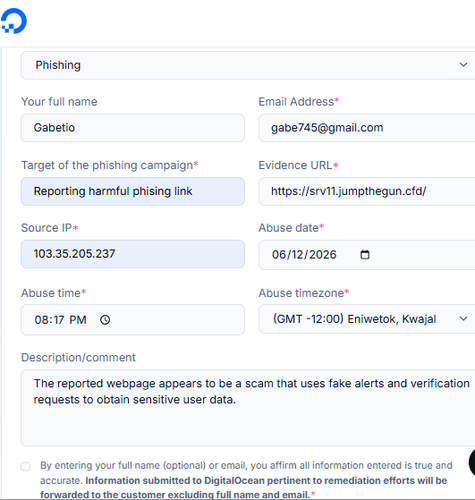Check the information accuracy affirmation checkbox

coord(26,466)
